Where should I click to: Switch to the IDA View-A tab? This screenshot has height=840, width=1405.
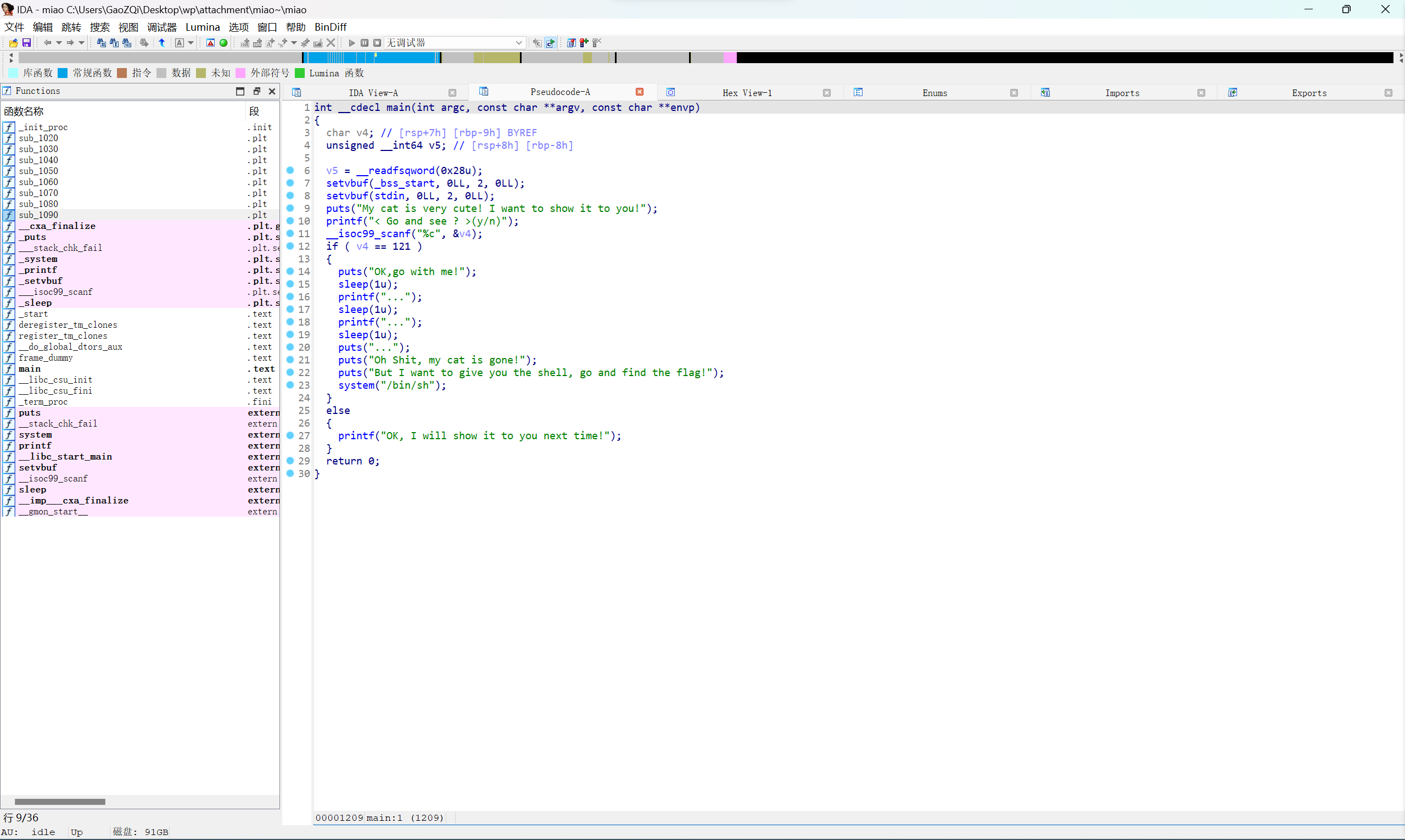pyautogui.click(x=373, y=93)
